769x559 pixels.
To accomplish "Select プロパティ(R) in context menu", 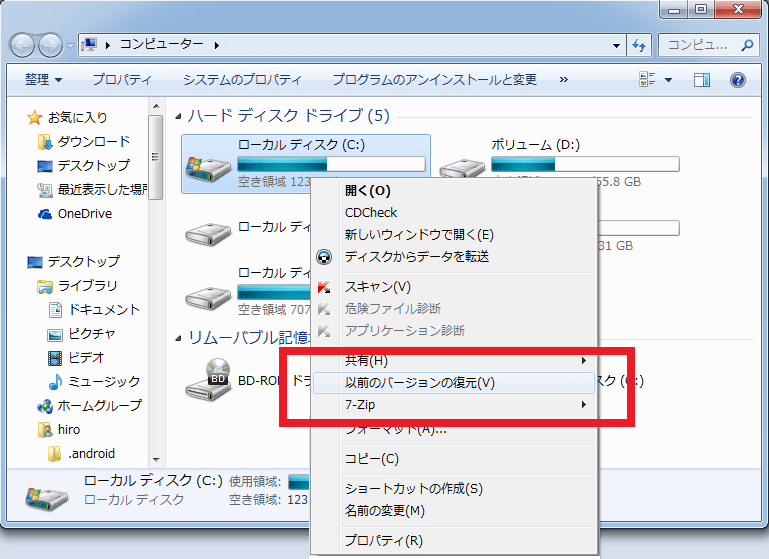I will 384,541.
